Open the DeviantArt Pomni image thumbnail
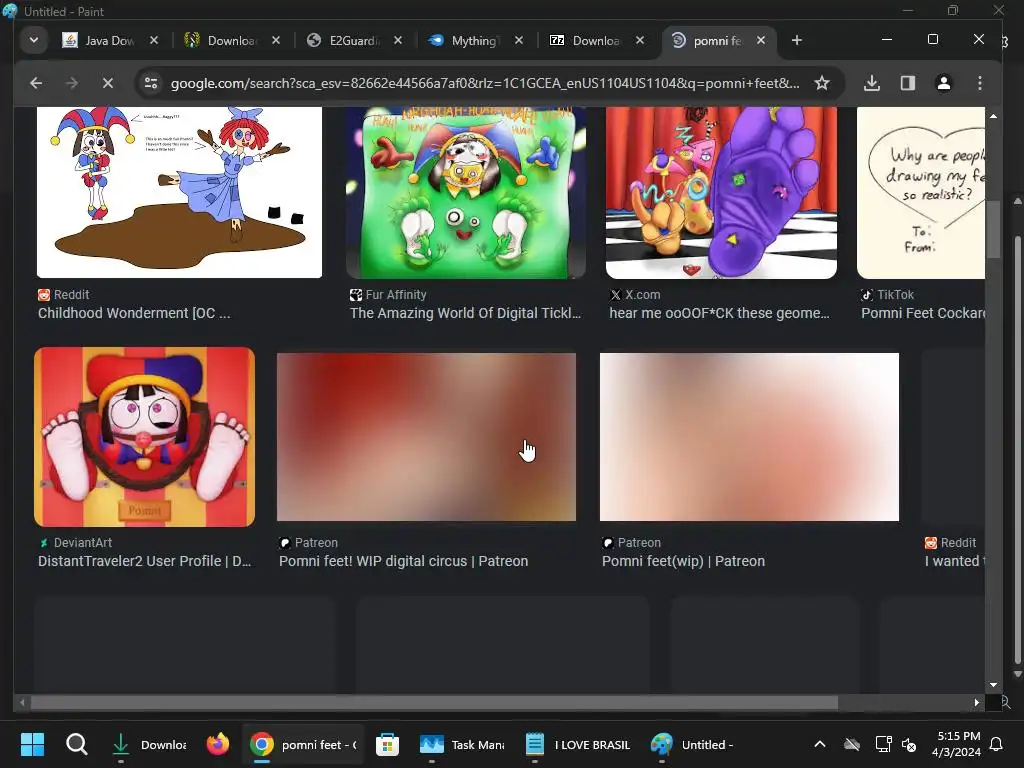 tap(144, 436)
